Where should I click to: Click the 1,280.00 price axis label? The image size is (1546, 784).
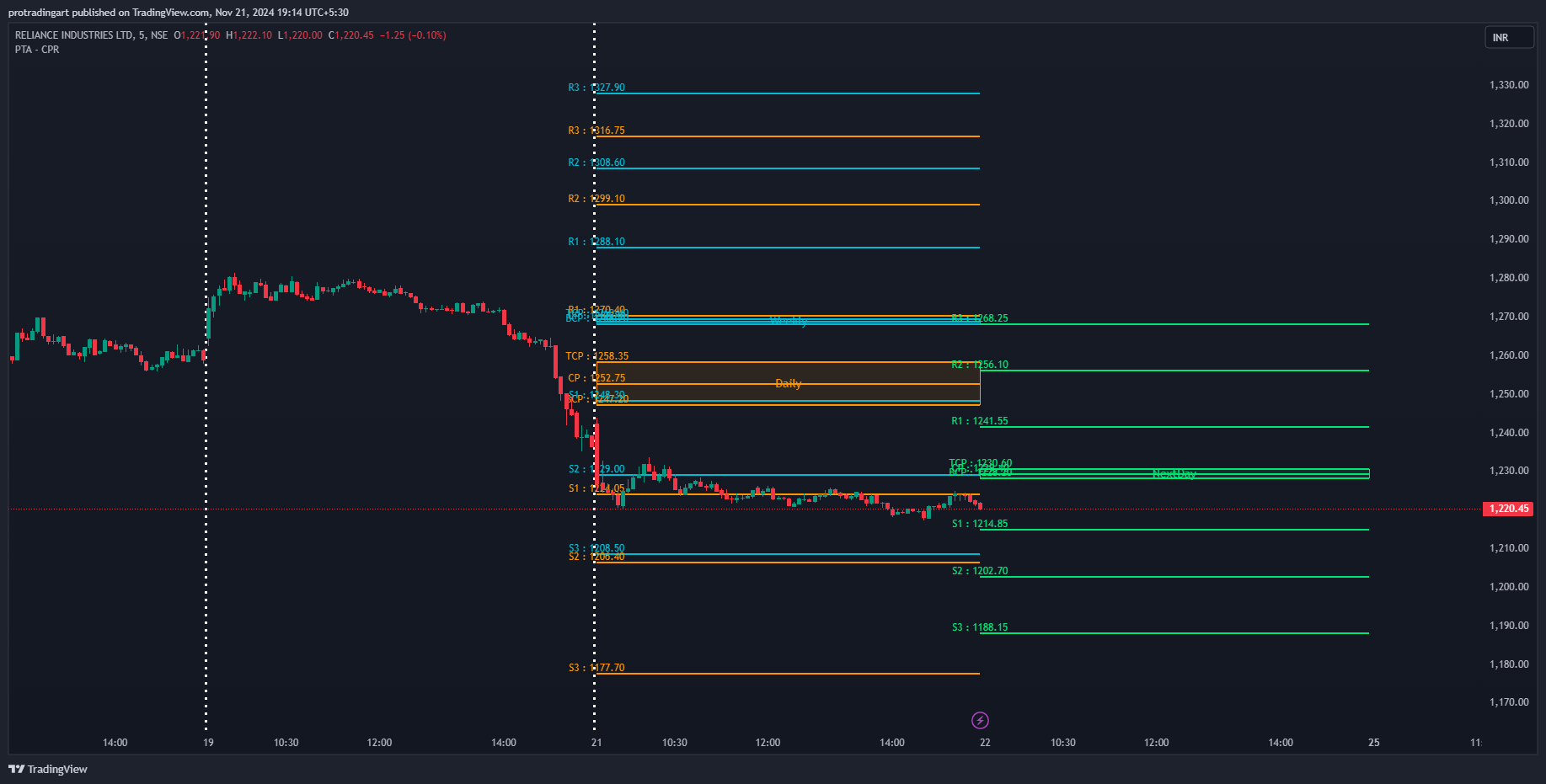(1509, 278)
